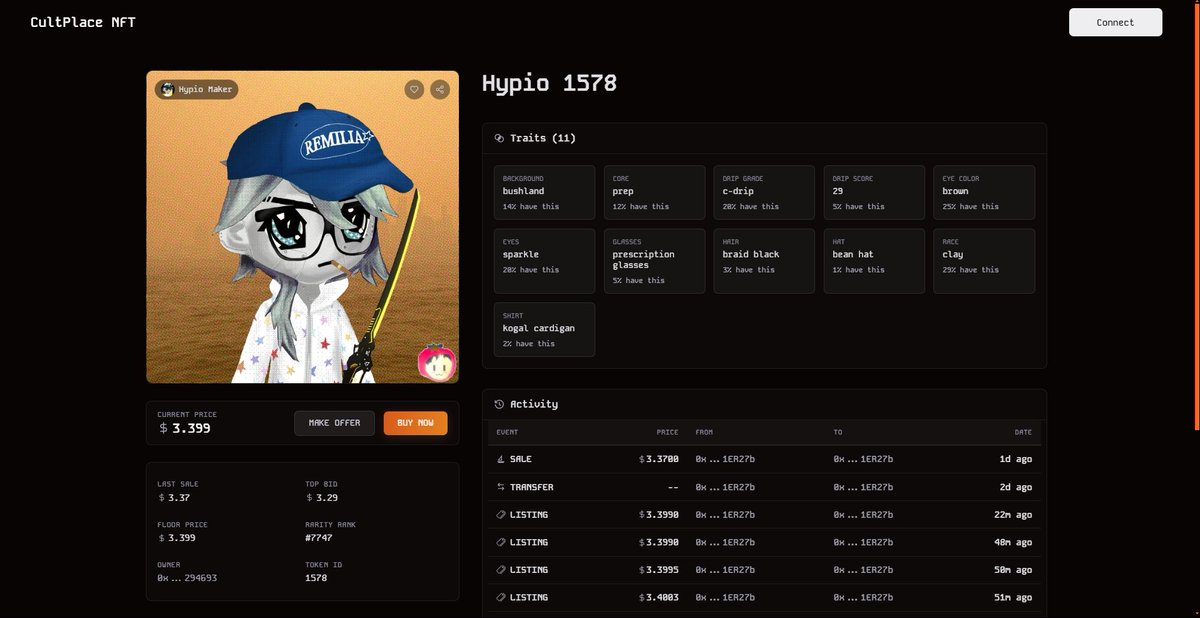Select the EYE COLOR brown trait card
1200x618 pixels.
(984, 192)
